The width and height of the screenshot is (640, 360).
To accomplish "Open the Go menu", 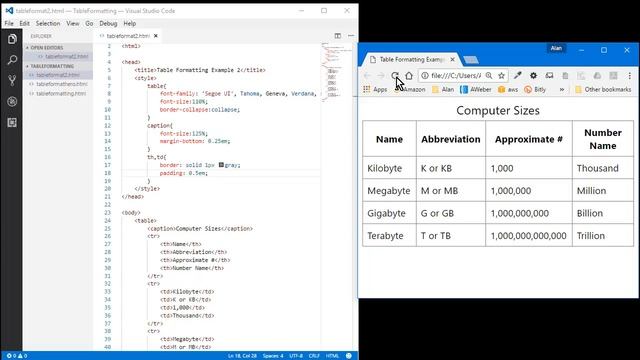I will coord(89,24).
